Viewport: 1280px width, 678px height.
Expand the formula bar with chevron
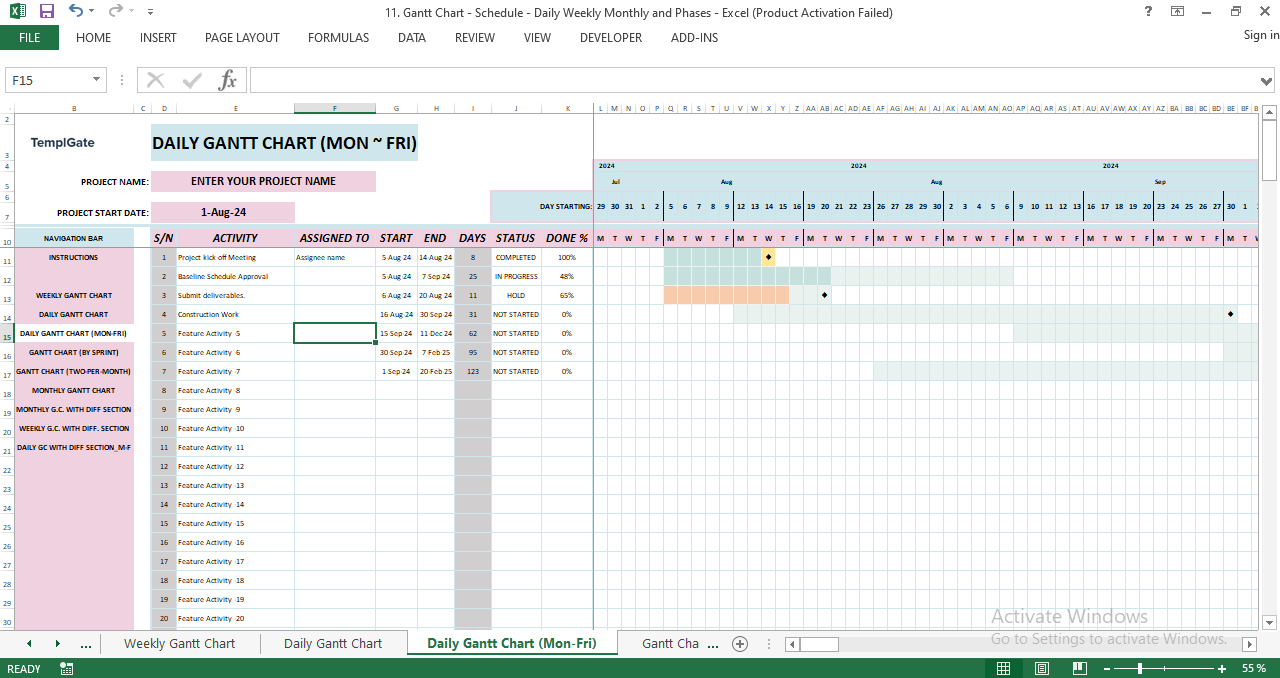click(1268, 80)
